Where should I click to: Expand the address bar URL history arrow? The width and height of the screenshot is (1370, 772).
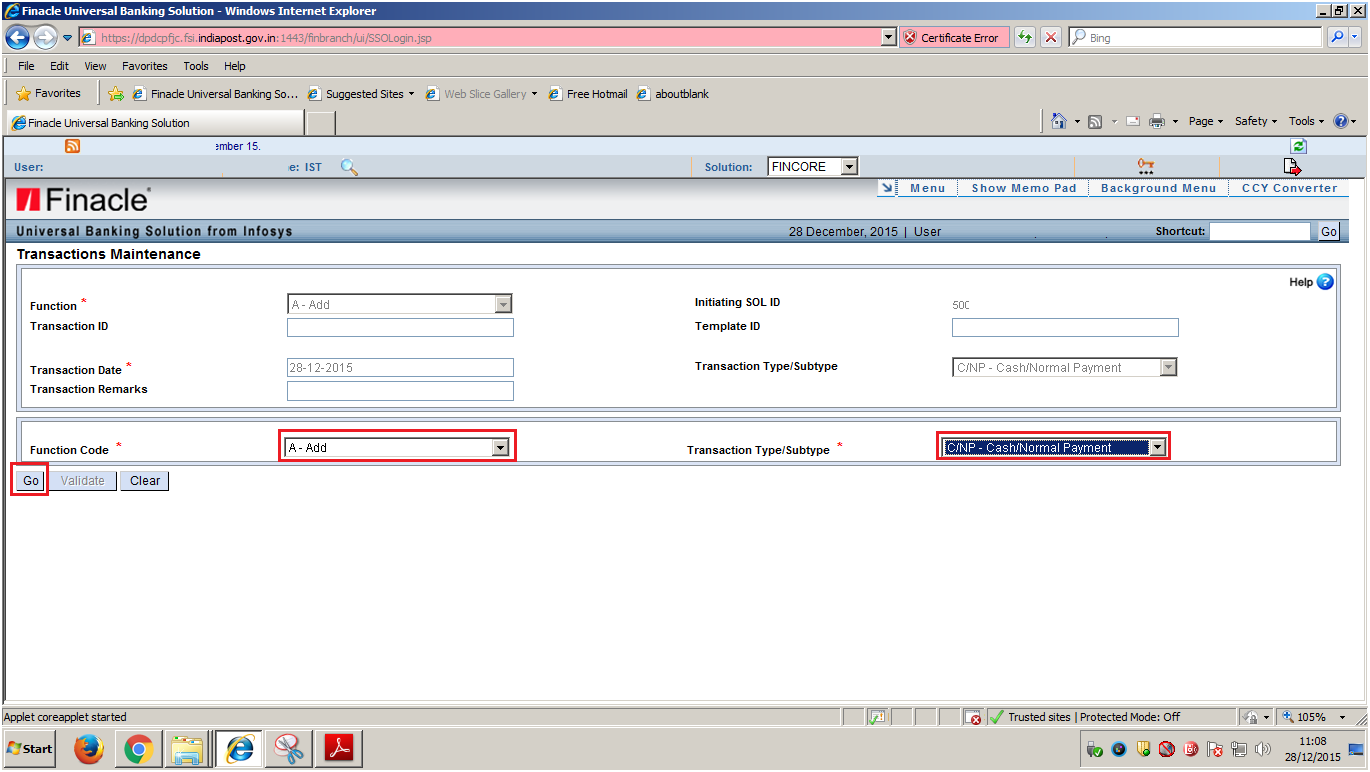[x=889, y=38]
